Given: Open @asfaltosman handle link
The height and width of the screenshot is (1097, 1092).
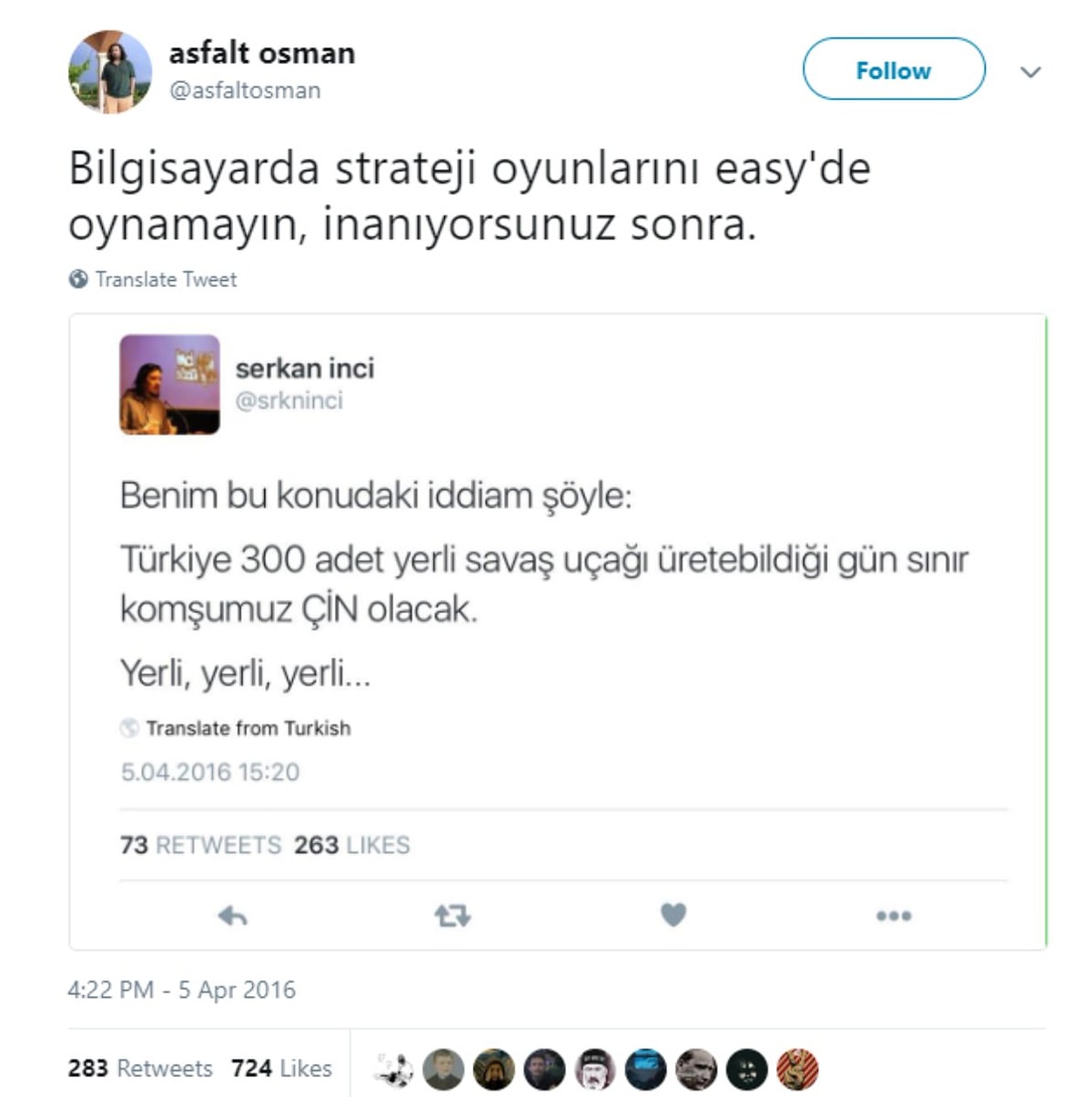Looking at the screenshot, I should tap(245, 90).
